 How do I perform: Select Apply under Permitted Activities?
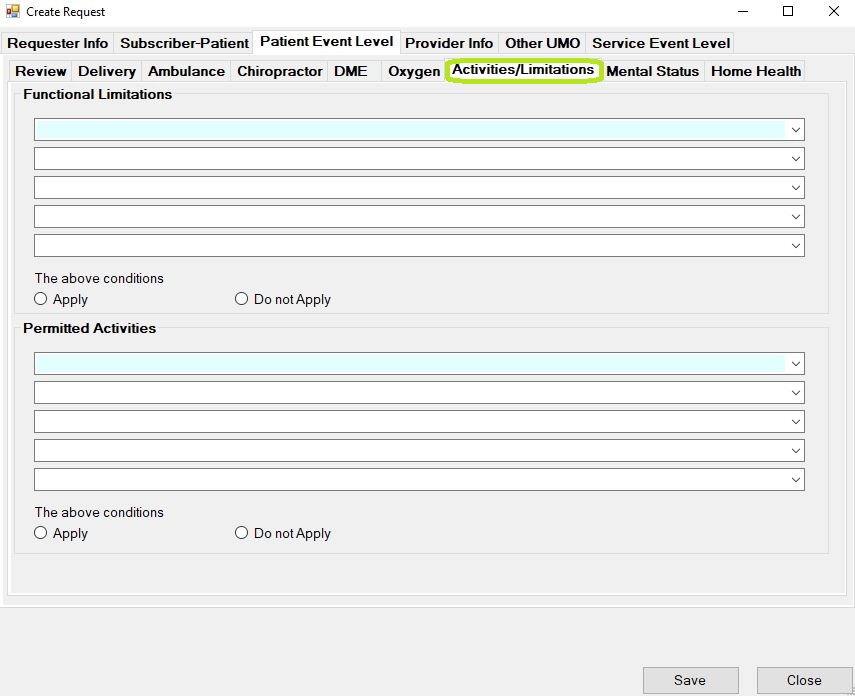coord(61,533)
